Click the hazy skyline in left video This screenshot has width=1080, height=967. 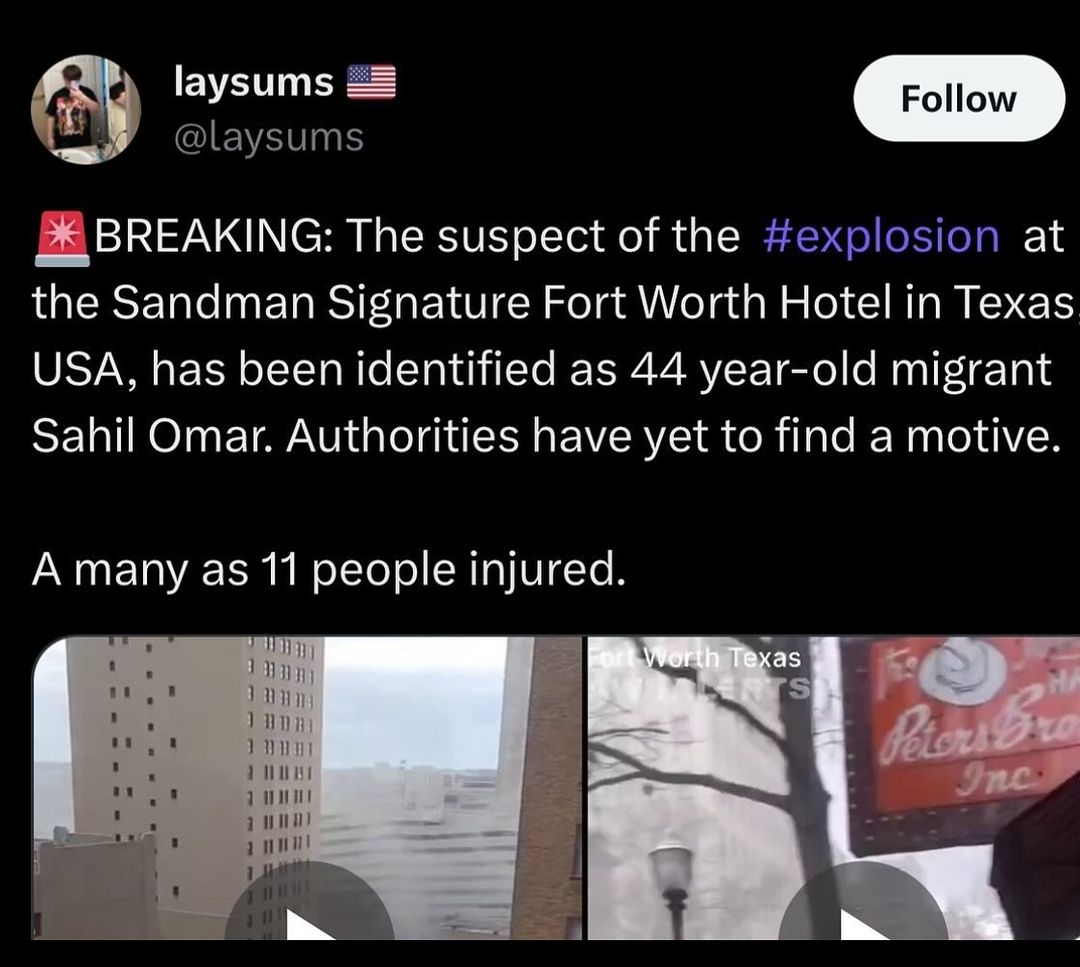413,785
